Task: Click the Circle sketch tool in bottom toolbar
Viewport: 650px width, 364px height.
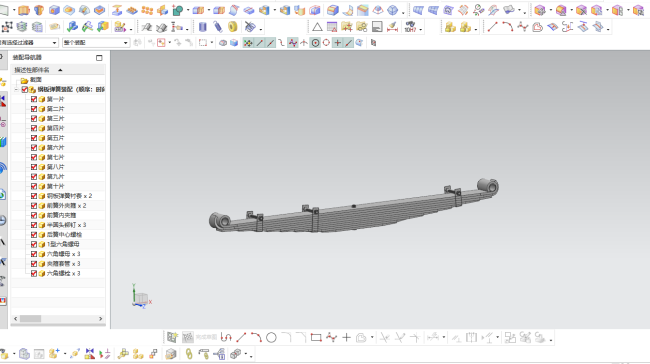Action: pyautogui.click(x=271, y=338)
